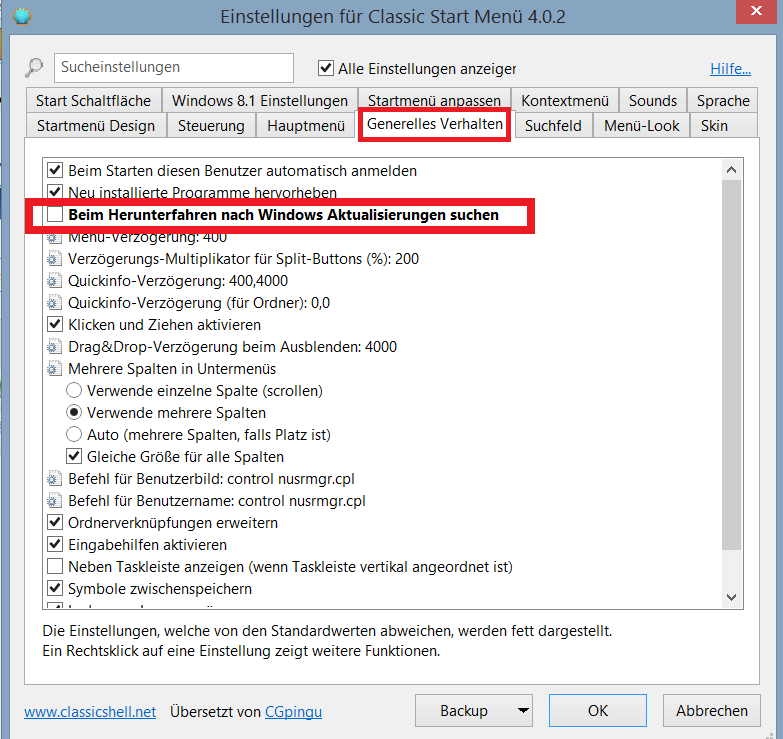Select the Generelles Verhalten tab
The image size is (783, 739).
[434, 124]
